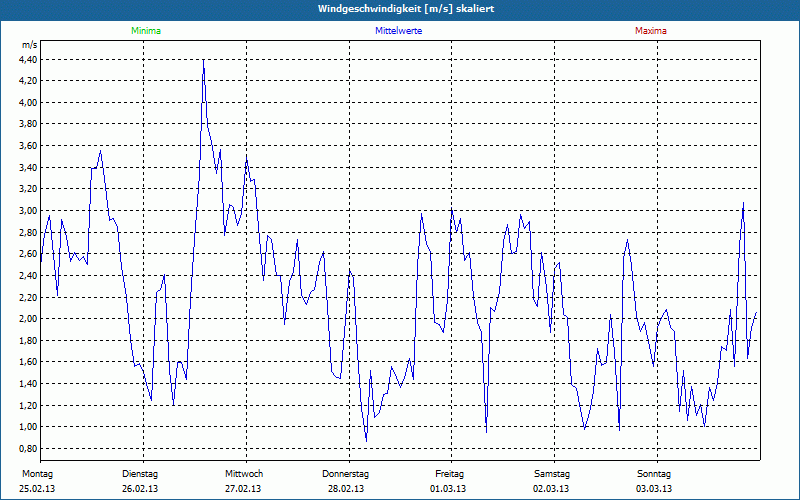Click the Samstag day label
This screenshot has width=800, height=500.
552,474
